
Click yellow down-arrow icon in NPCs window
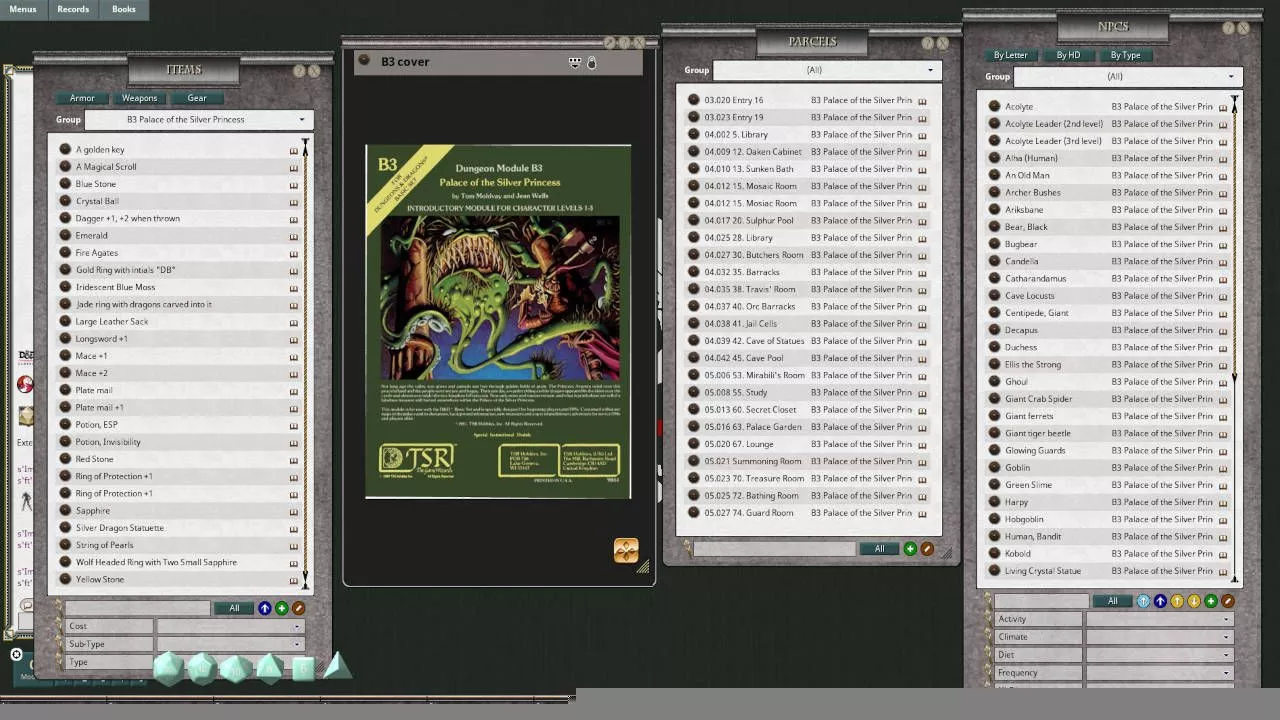click(1194, 601)
